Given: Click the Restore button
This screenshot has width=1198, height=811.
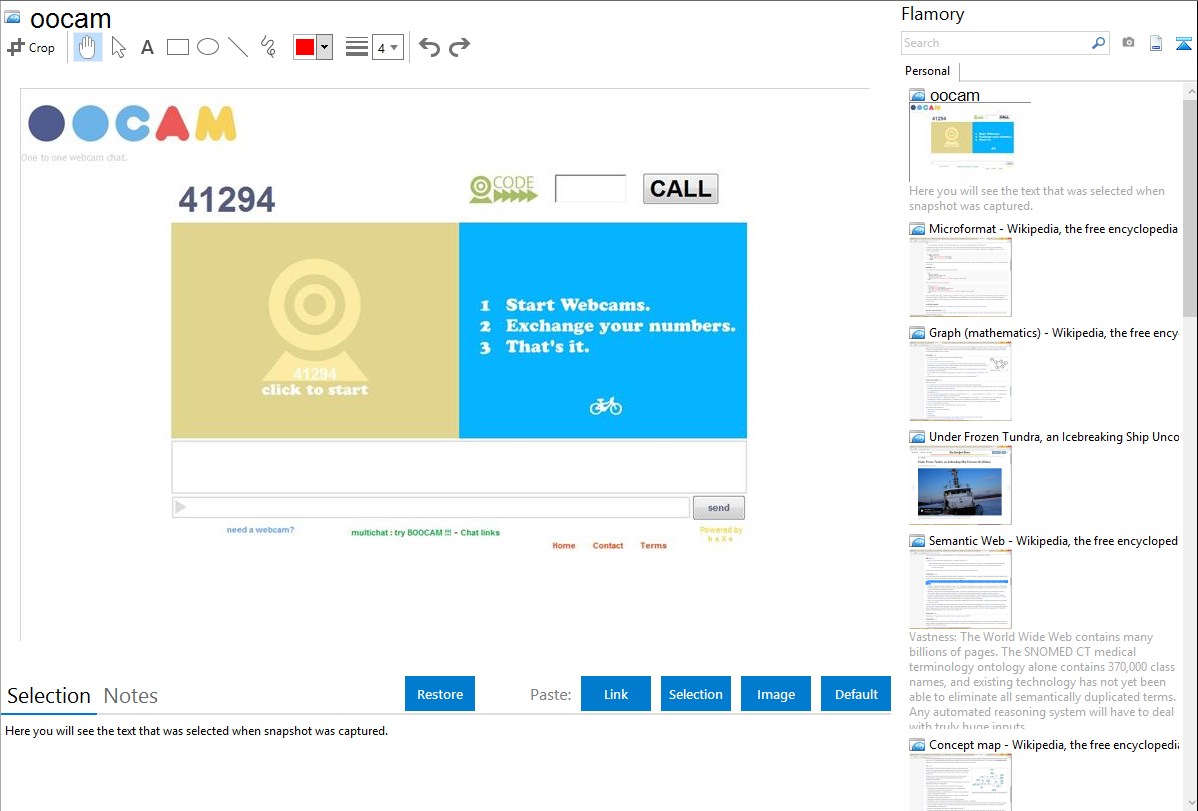Looking at the screenshot, I should point(440,694).
